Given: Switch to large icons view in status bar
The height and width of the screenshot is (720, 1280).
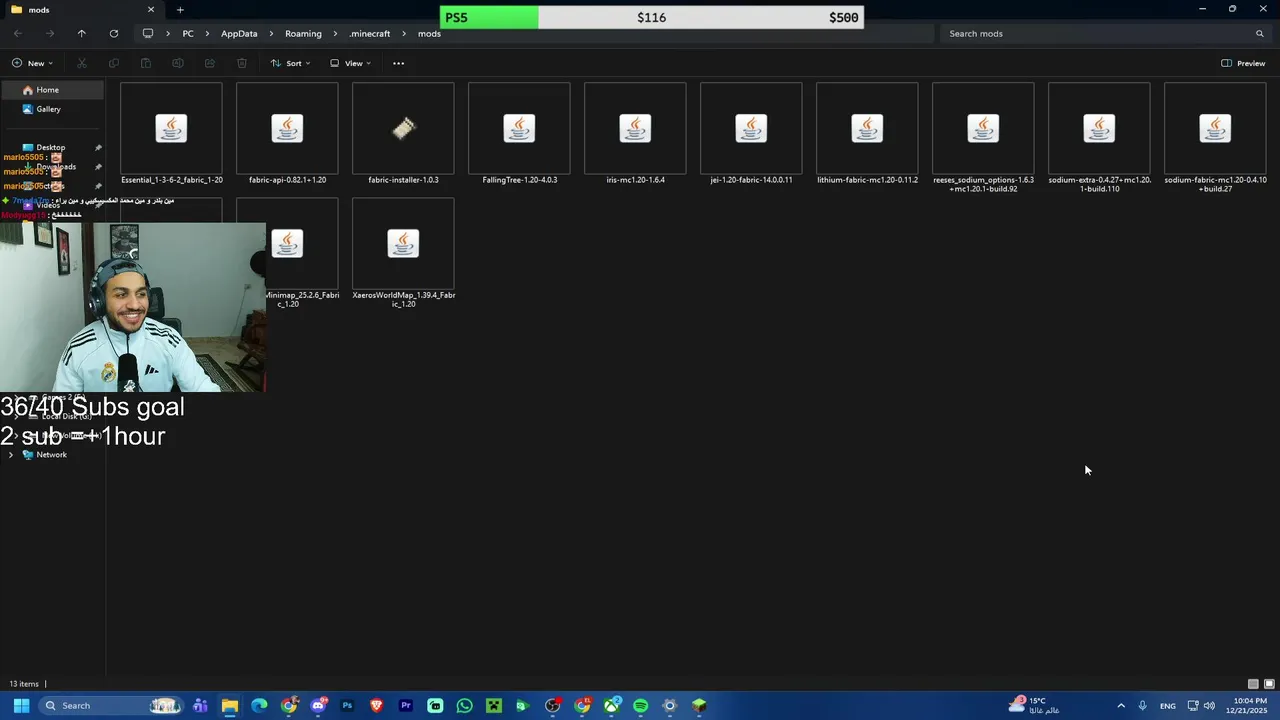Looking at the screenshot, I should click(x=1269, y=684).
